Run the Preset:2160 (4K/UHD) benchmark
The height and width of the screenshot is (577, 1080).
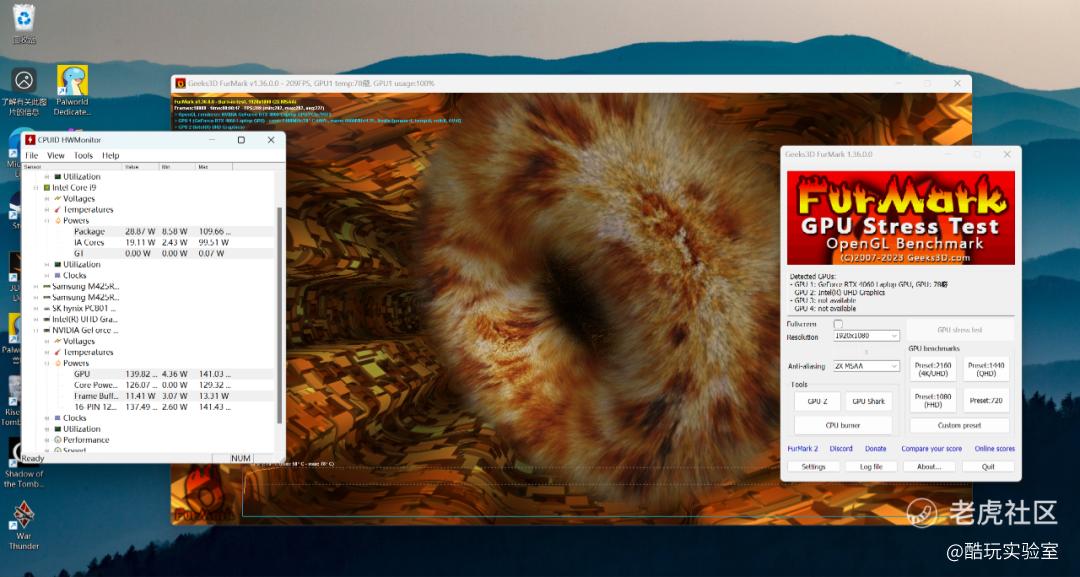(933, 370)
